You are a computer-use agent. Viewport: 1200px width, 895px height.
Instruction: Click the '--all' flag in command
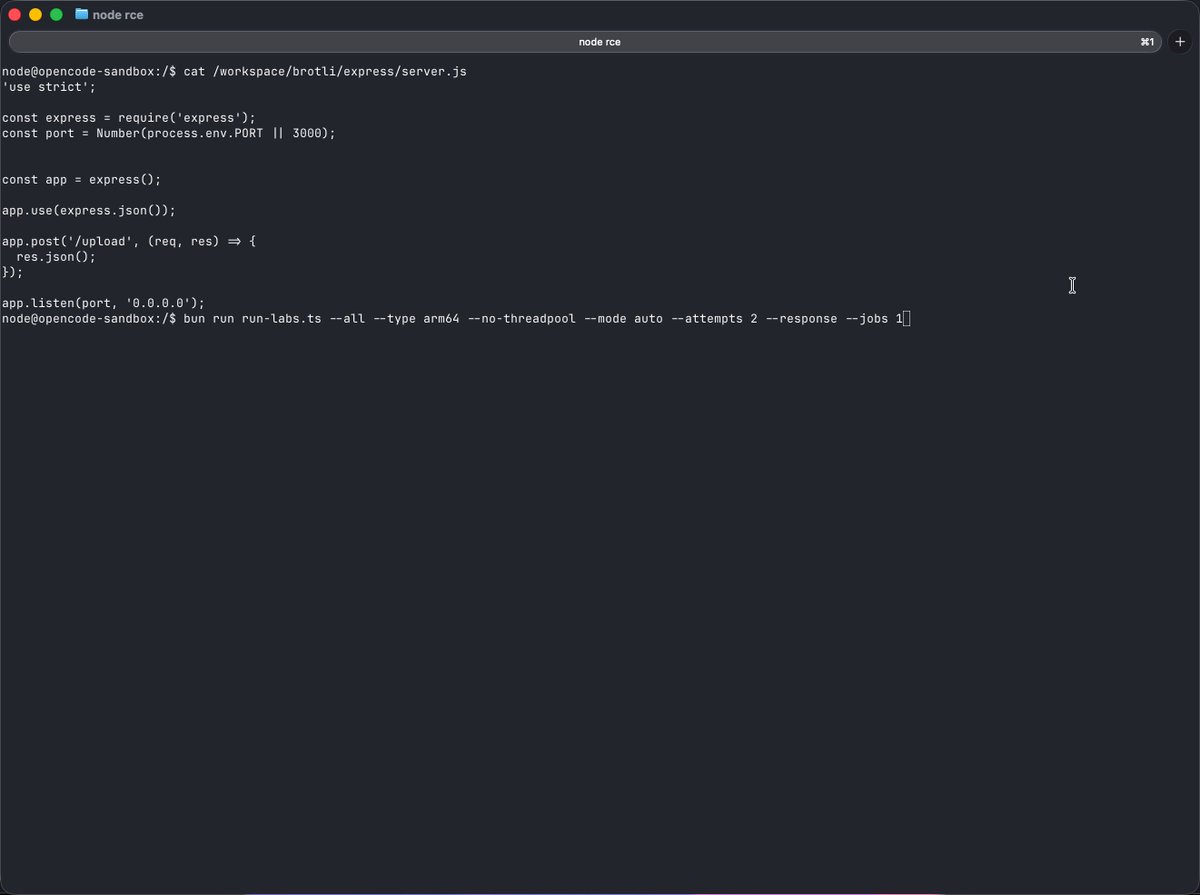pyautogui.click(x=347, y=318)
